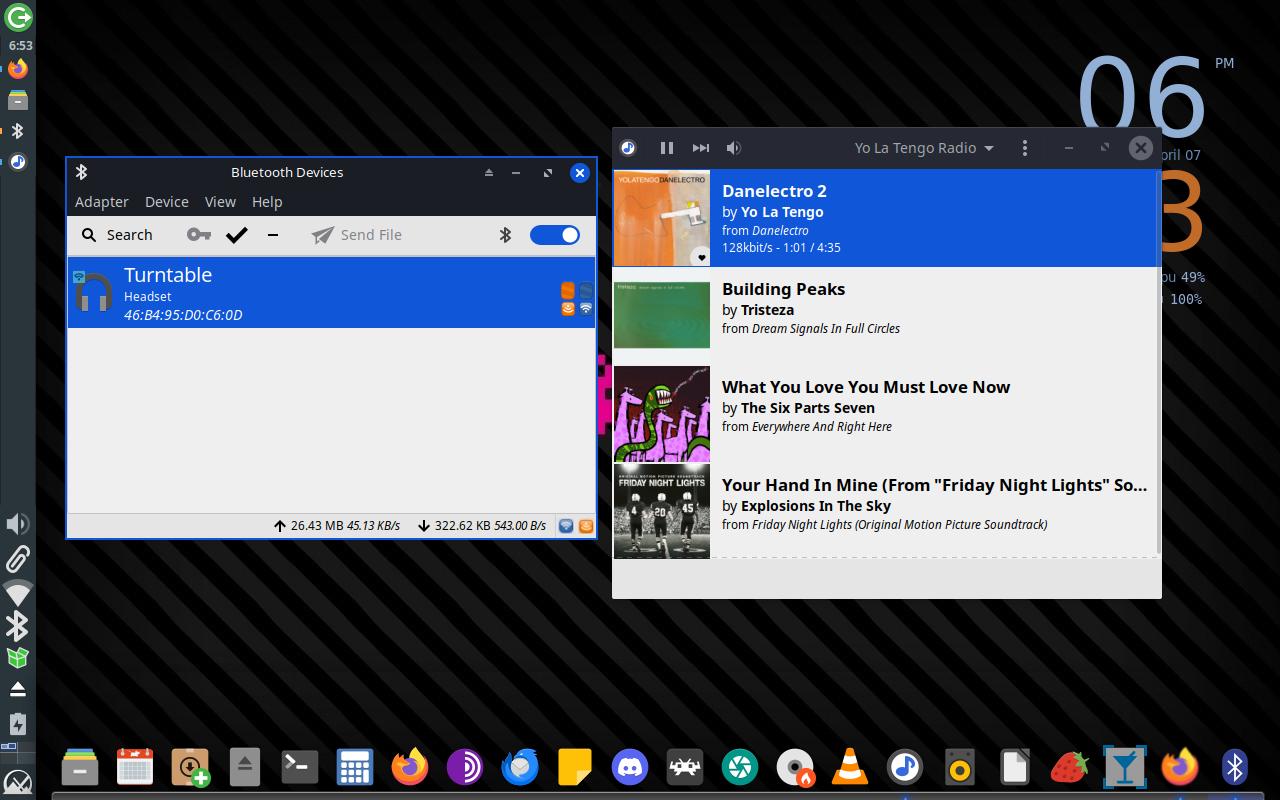This screenshot has height=800, width=1280.
Task: Click the Remove device minus icon
Action: click(x=273, y=235)
